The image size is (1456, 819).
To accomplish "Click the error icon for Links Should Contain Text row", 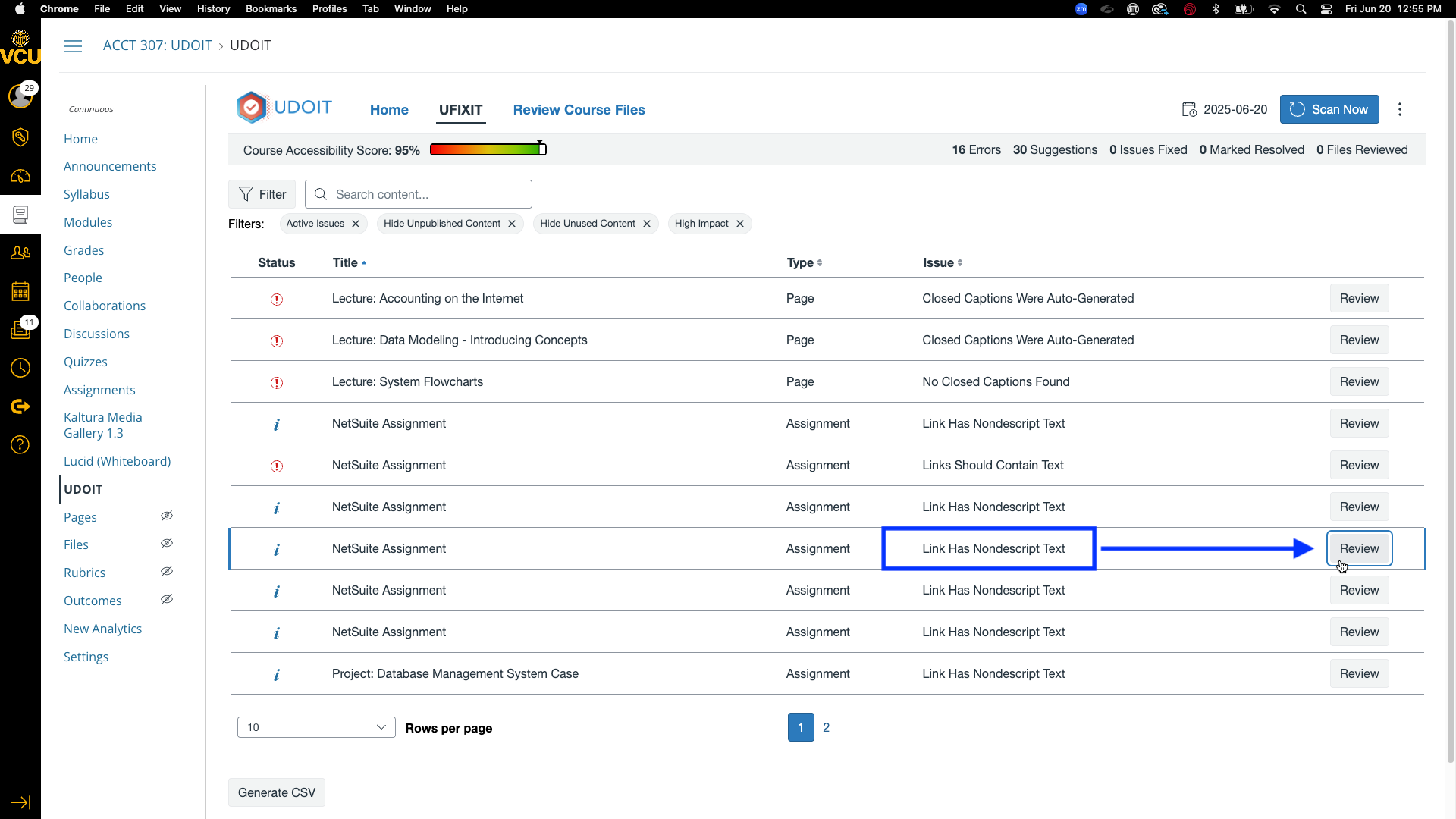I will (277, 466).
